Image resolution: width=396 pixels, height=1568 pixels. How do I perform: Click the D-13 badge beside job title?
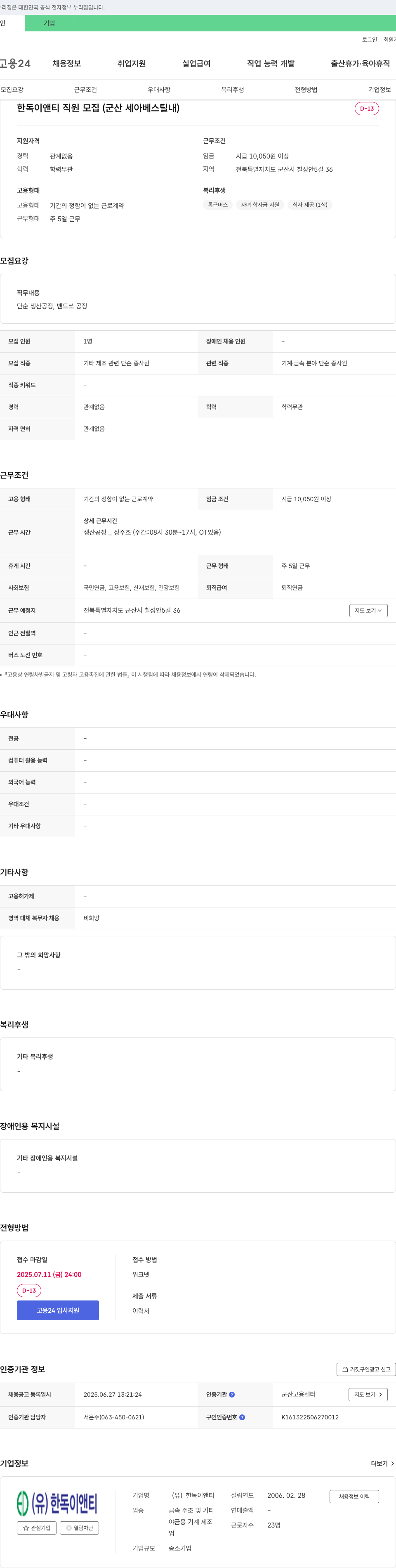coord(367,108)
